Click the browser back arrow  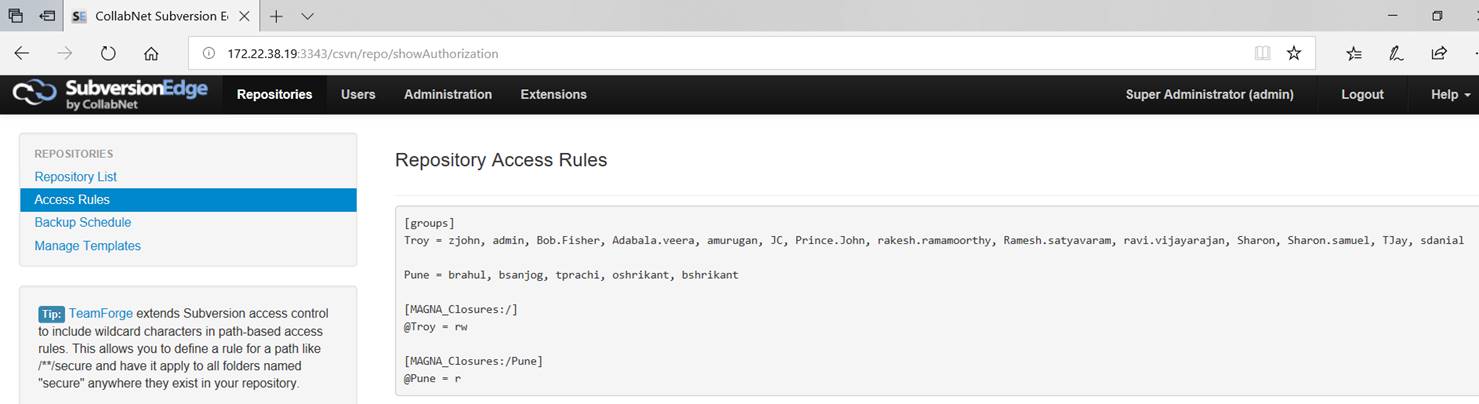(21, 53)
